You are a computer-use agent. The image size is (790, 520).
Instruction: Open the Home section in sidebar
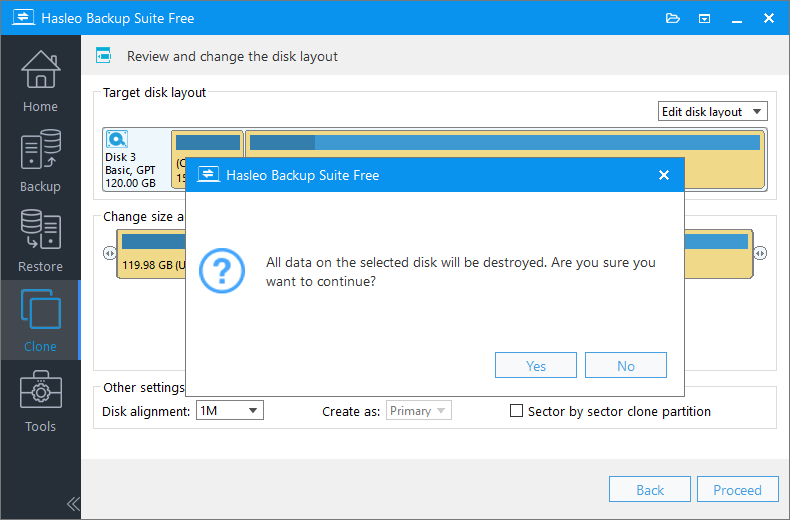tap(40, 79)
